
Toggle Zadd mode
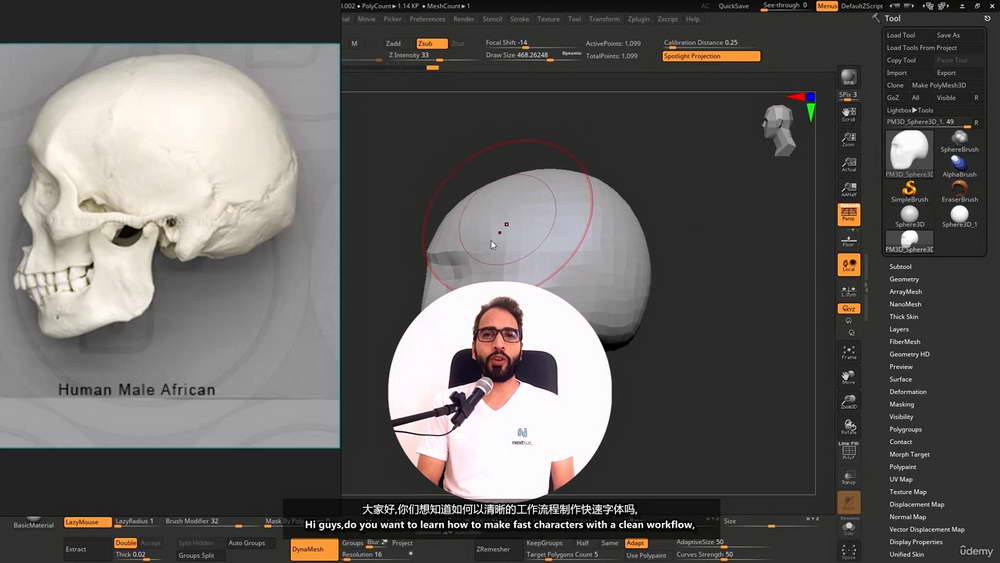pos(393,43)
